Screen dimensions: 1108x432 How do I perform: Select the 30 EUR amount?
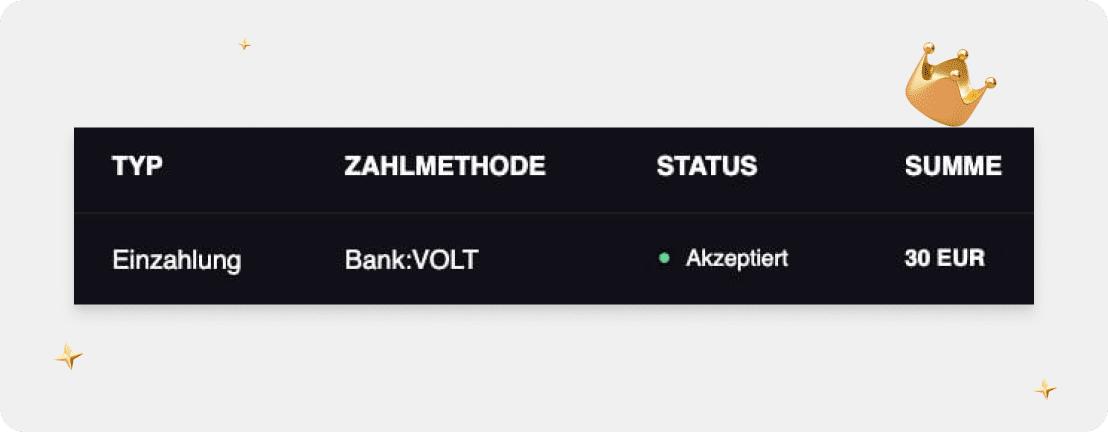(x=944, y=259)
